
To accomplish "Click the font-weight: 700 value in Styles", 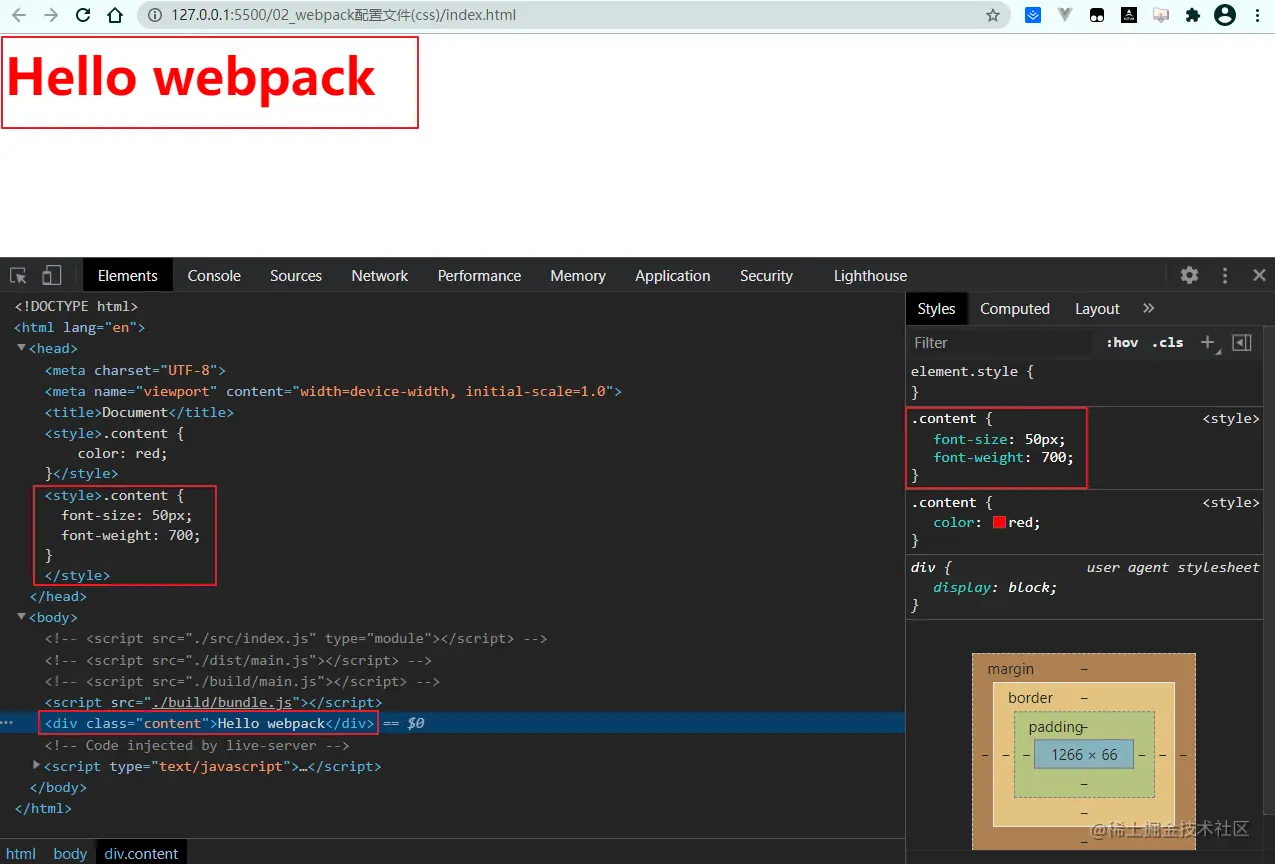I will click(1054, 458).
